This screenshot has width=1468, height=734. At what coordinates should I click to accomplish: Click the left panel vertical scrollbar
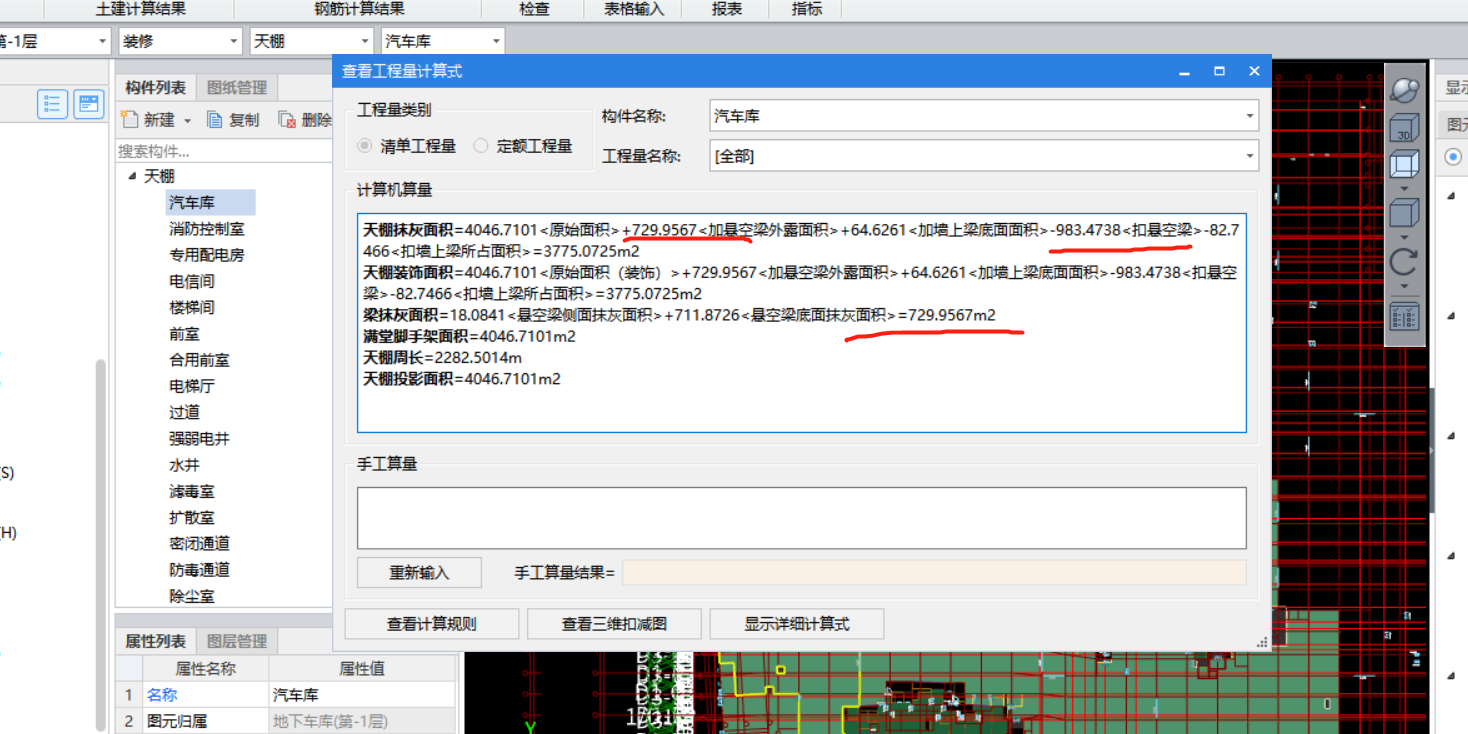point(100,545)
